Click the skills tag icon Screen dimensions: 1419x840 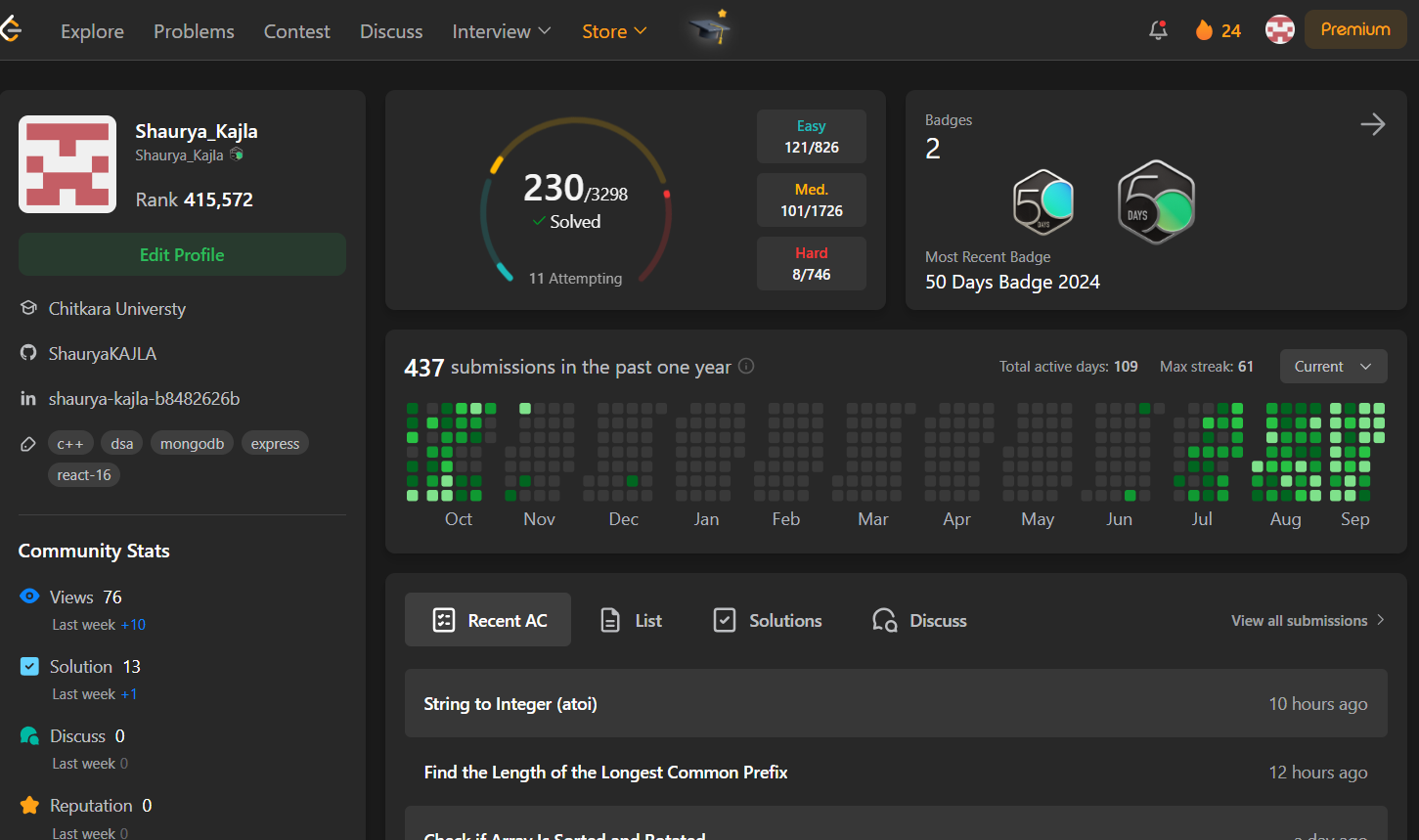[x=28, y=444]
